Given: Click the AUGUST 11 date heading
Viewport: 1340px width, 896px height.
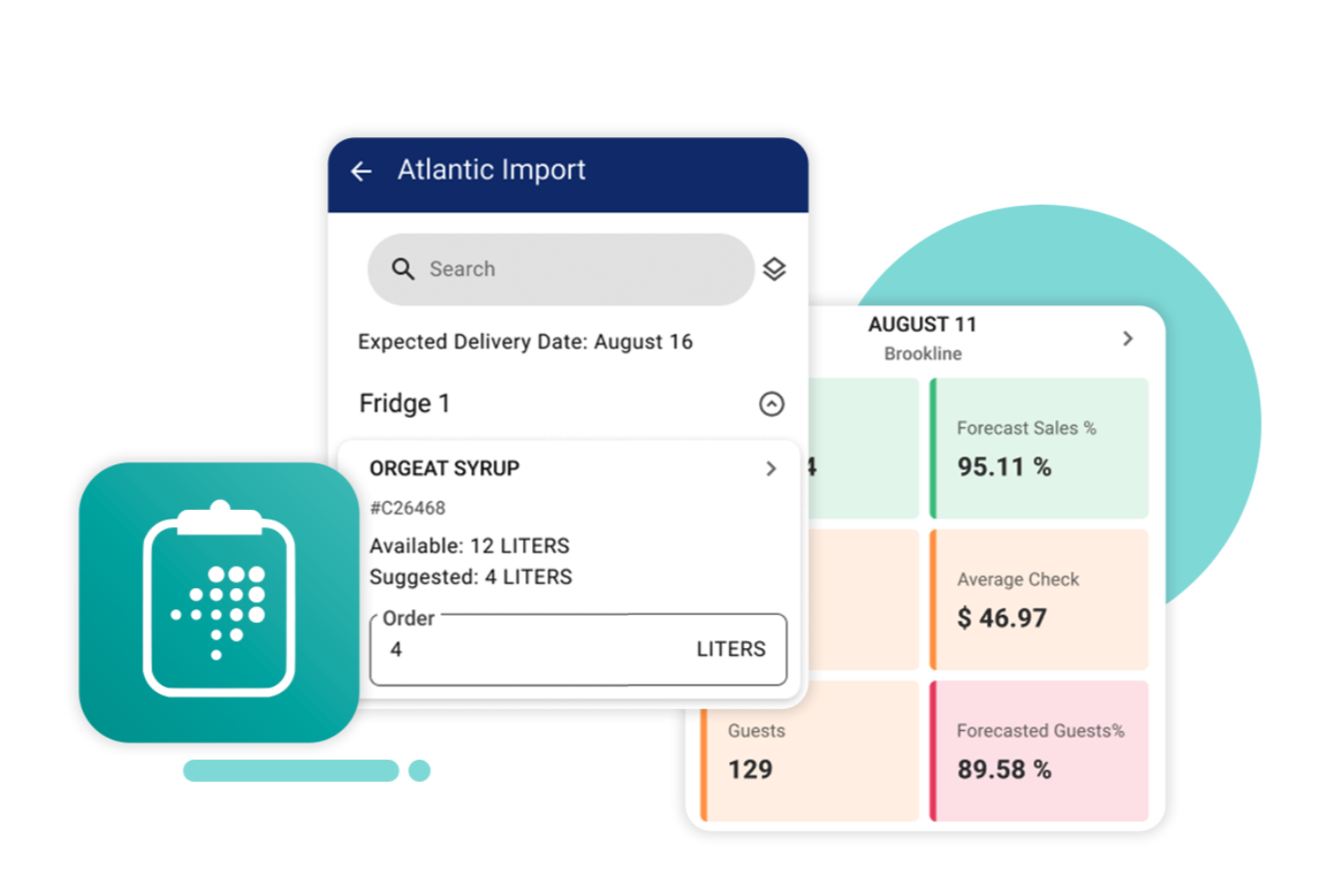Looking at the screenshot, I should pyautogui.click(x=922, y=324).
